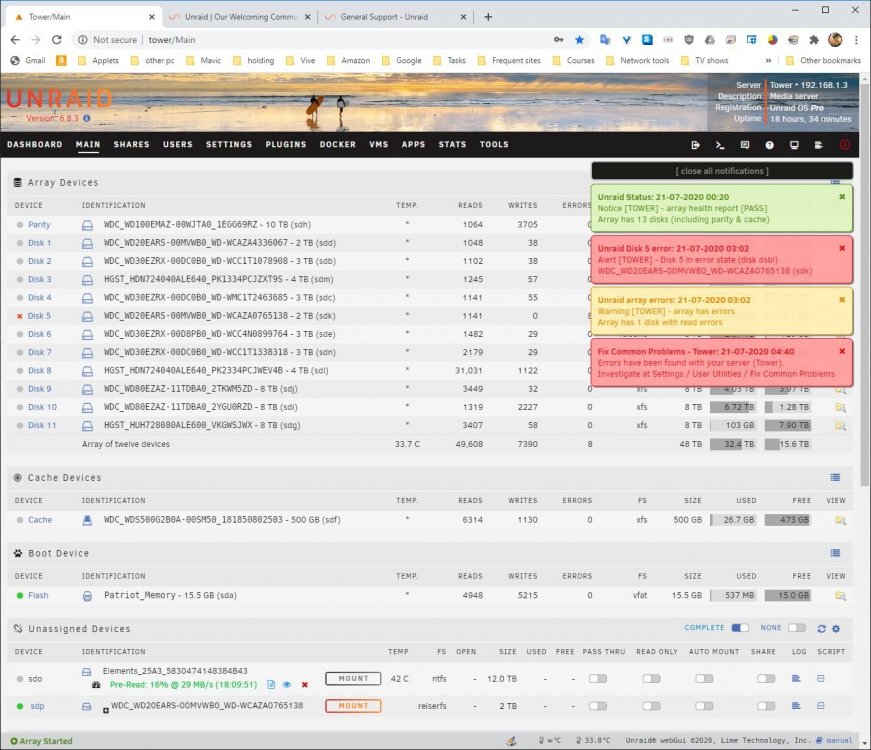Go to the SHARES tab
Viewport: 871px width, 750px height.
131,144
